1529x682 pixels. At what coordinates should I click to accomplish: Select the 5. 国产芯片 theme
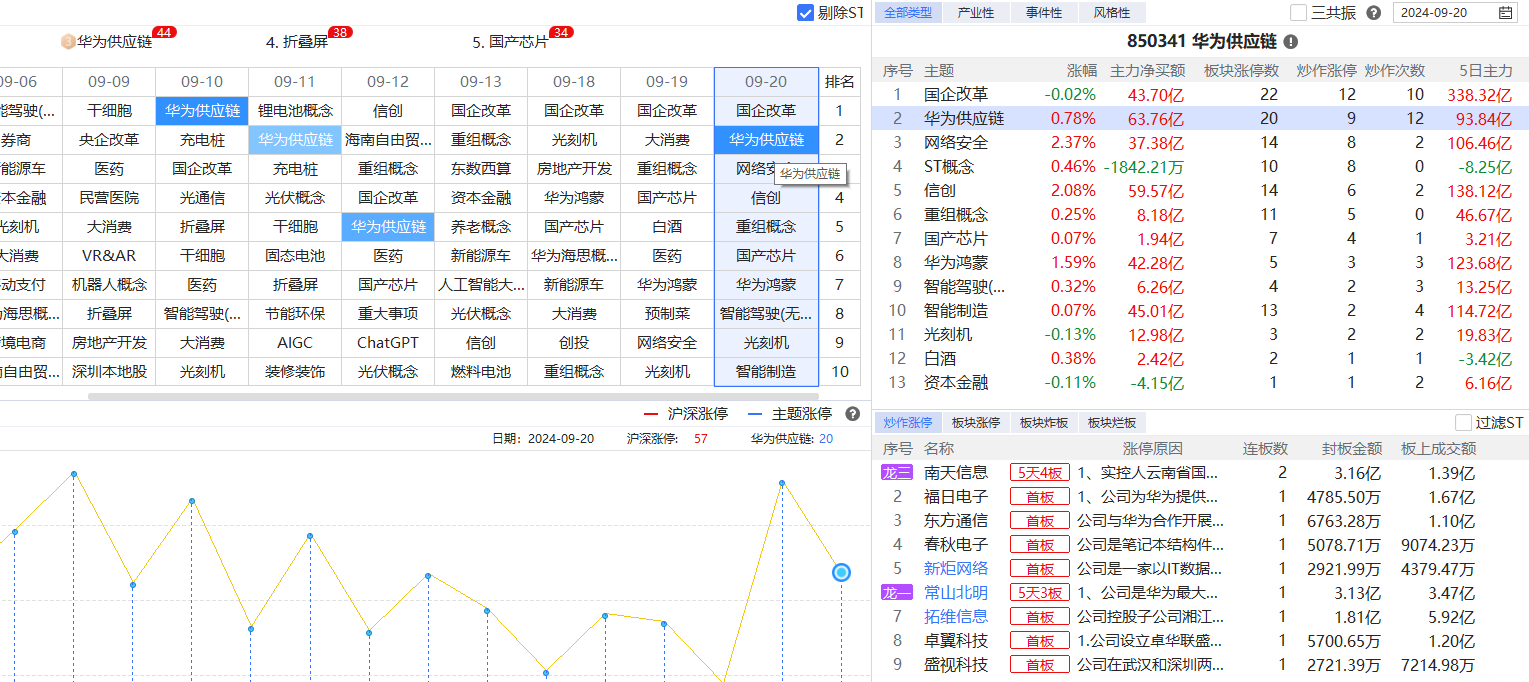point(510,42)
